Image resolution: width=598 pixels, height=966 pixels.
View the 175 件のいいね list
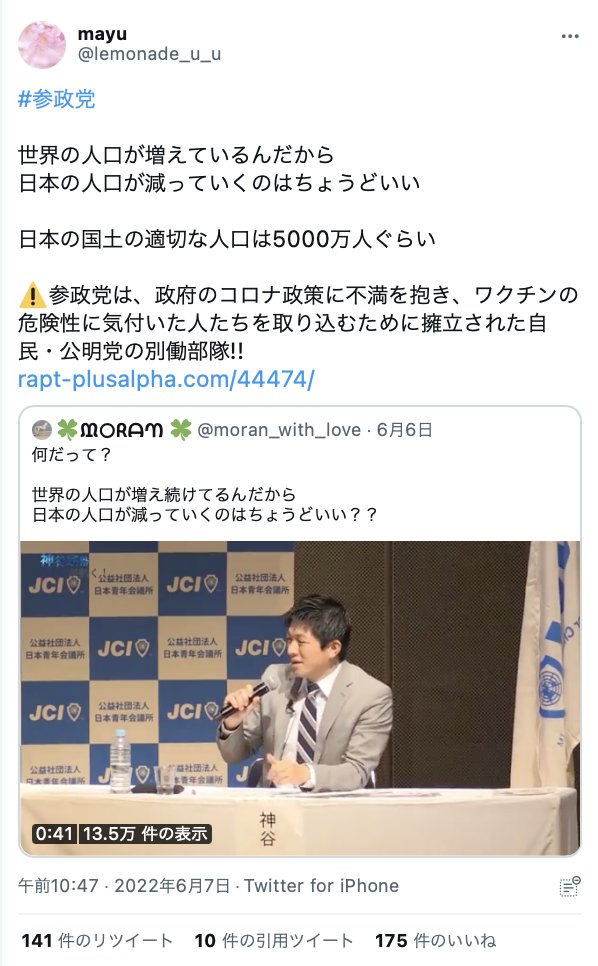point(435,941)
